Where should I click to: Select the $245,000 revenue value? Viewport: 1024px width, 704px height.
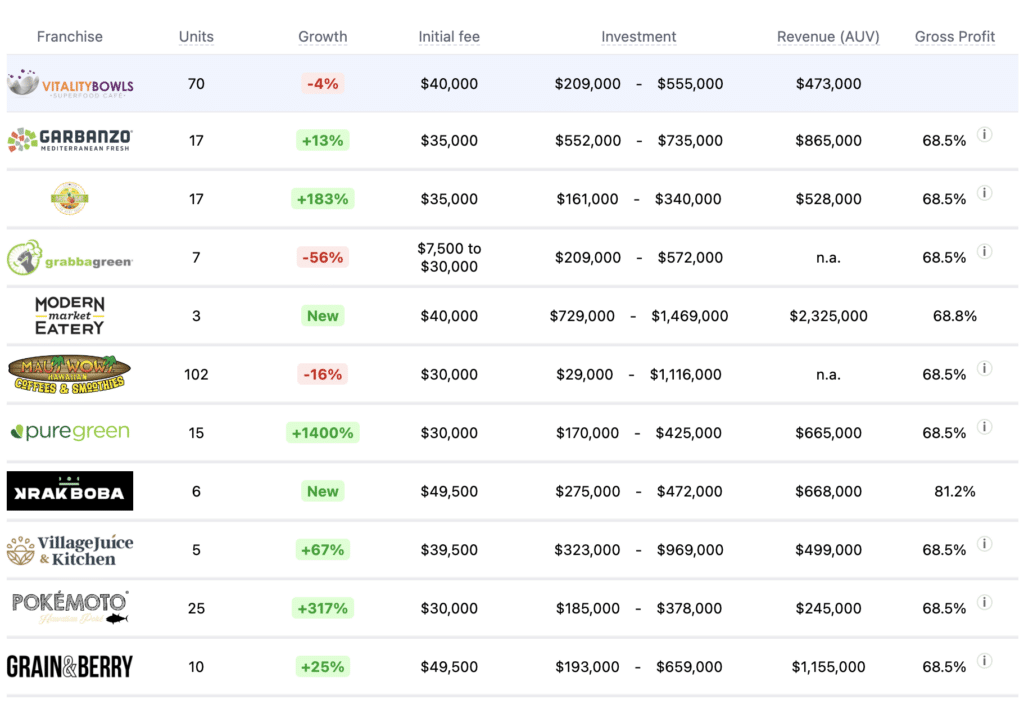pyautogui.click(x=828, y=608)
